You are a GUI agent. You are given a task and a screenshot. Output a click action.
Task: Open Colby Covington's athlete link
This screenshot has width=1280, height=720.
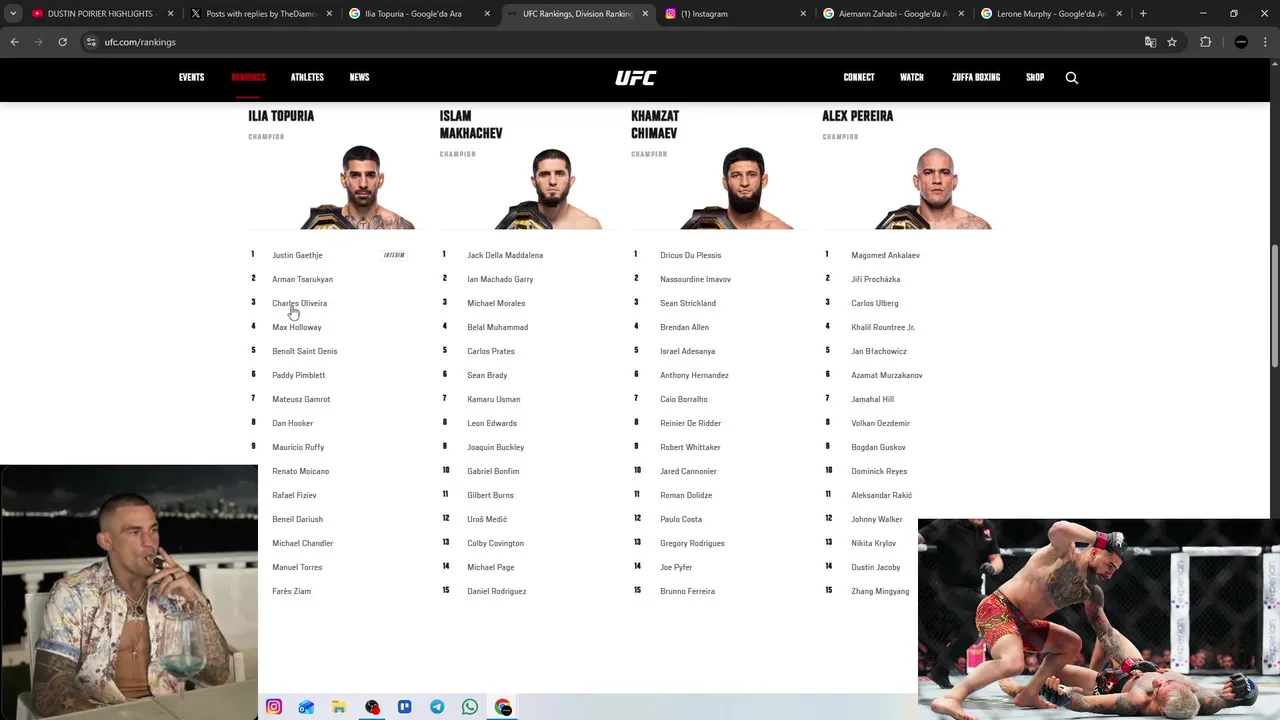click(x=495, y=543)
